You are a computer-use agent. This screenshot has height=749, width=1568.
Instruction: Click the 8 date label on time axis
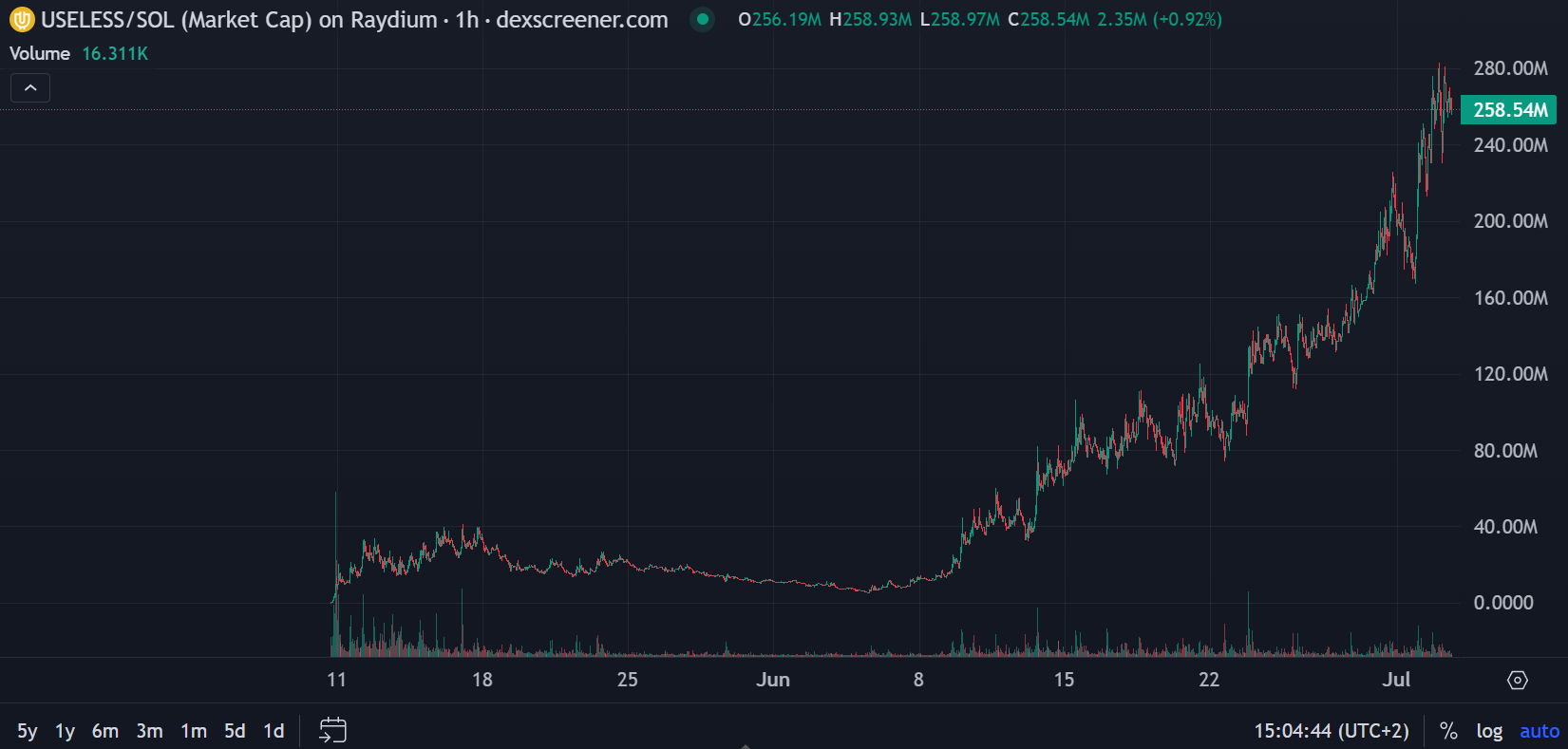pyautogui.click(x=918, y=680)
